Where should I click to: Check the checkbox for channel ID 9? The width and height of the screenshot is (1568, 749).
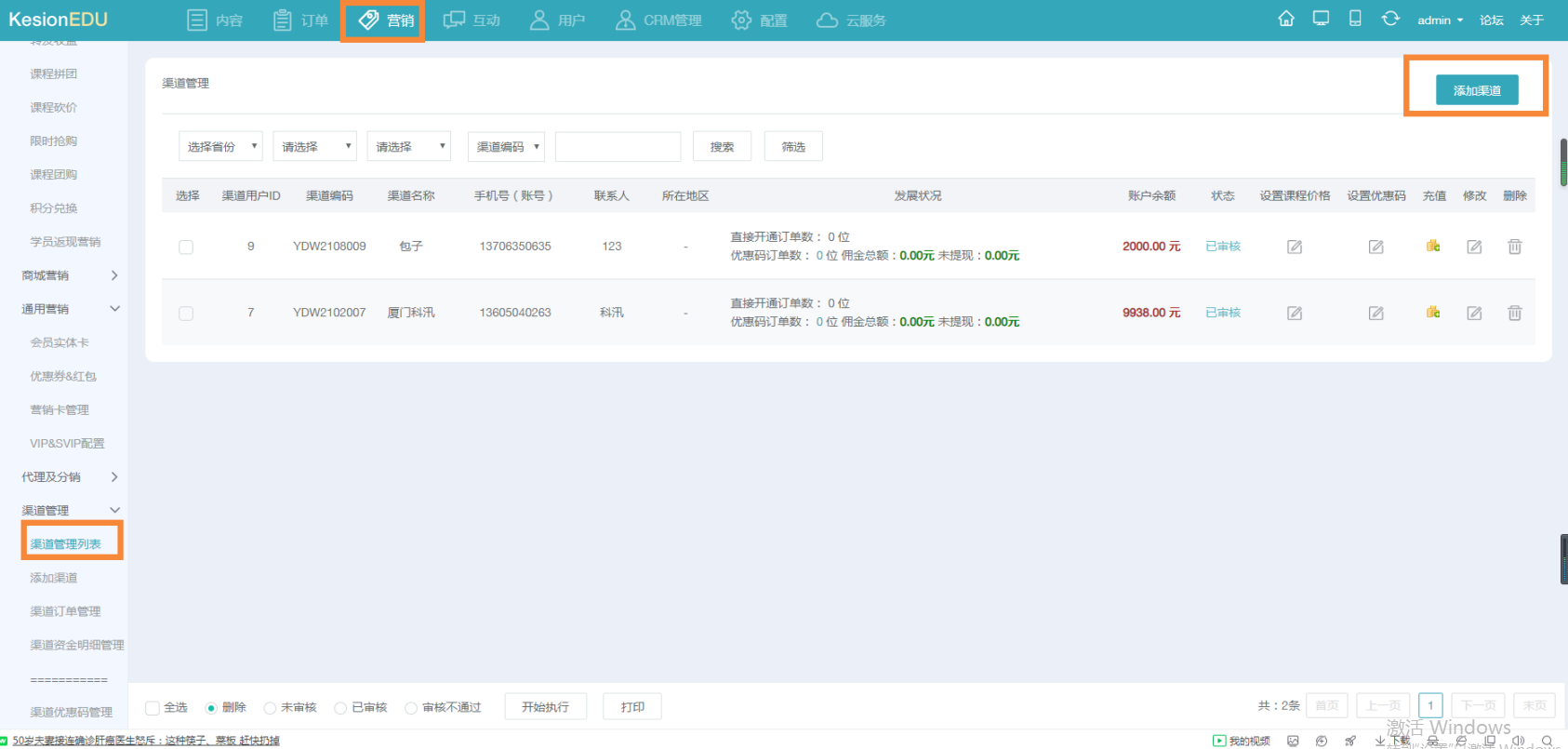click(186, 247)
